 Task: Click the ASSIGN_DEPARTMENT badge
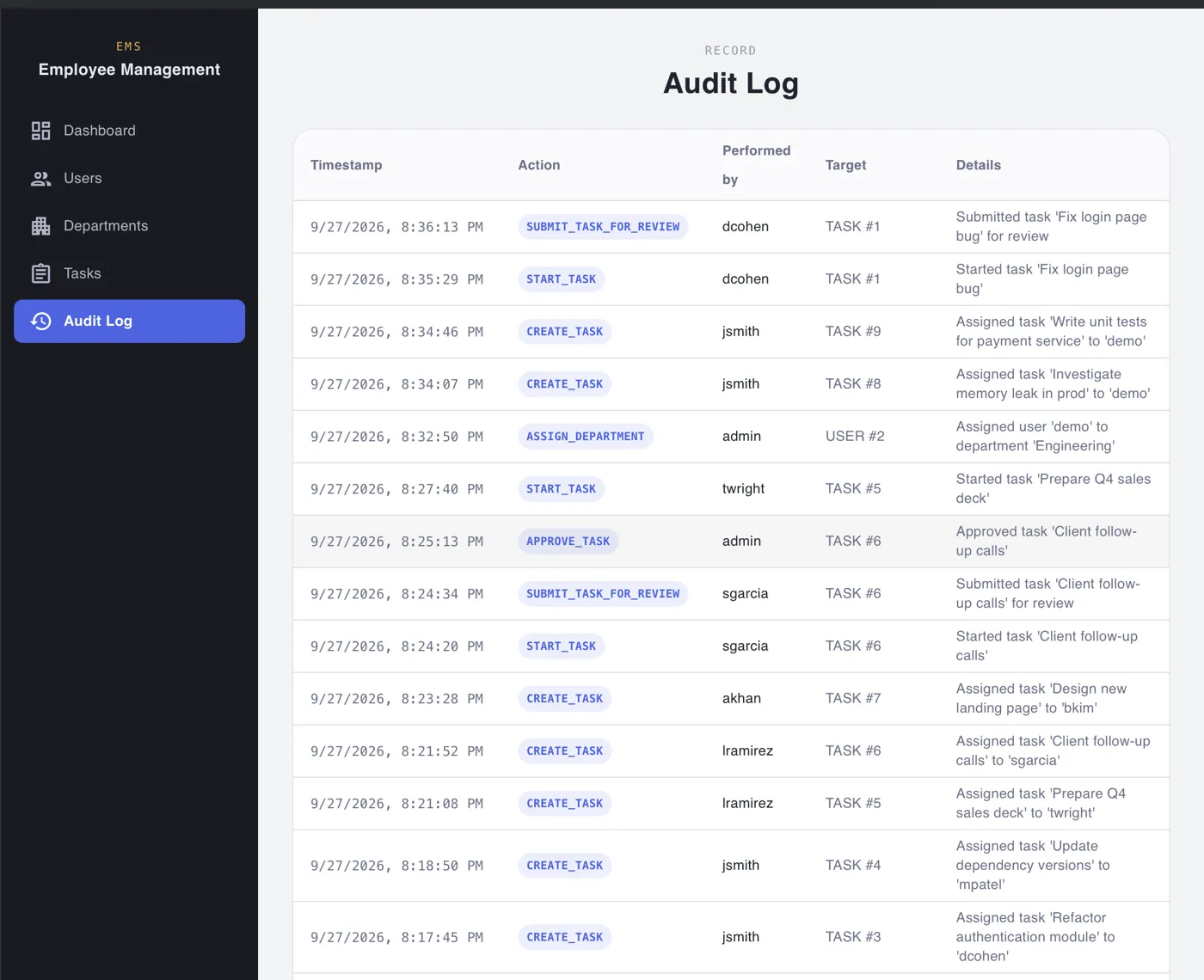tap(585, 437)
